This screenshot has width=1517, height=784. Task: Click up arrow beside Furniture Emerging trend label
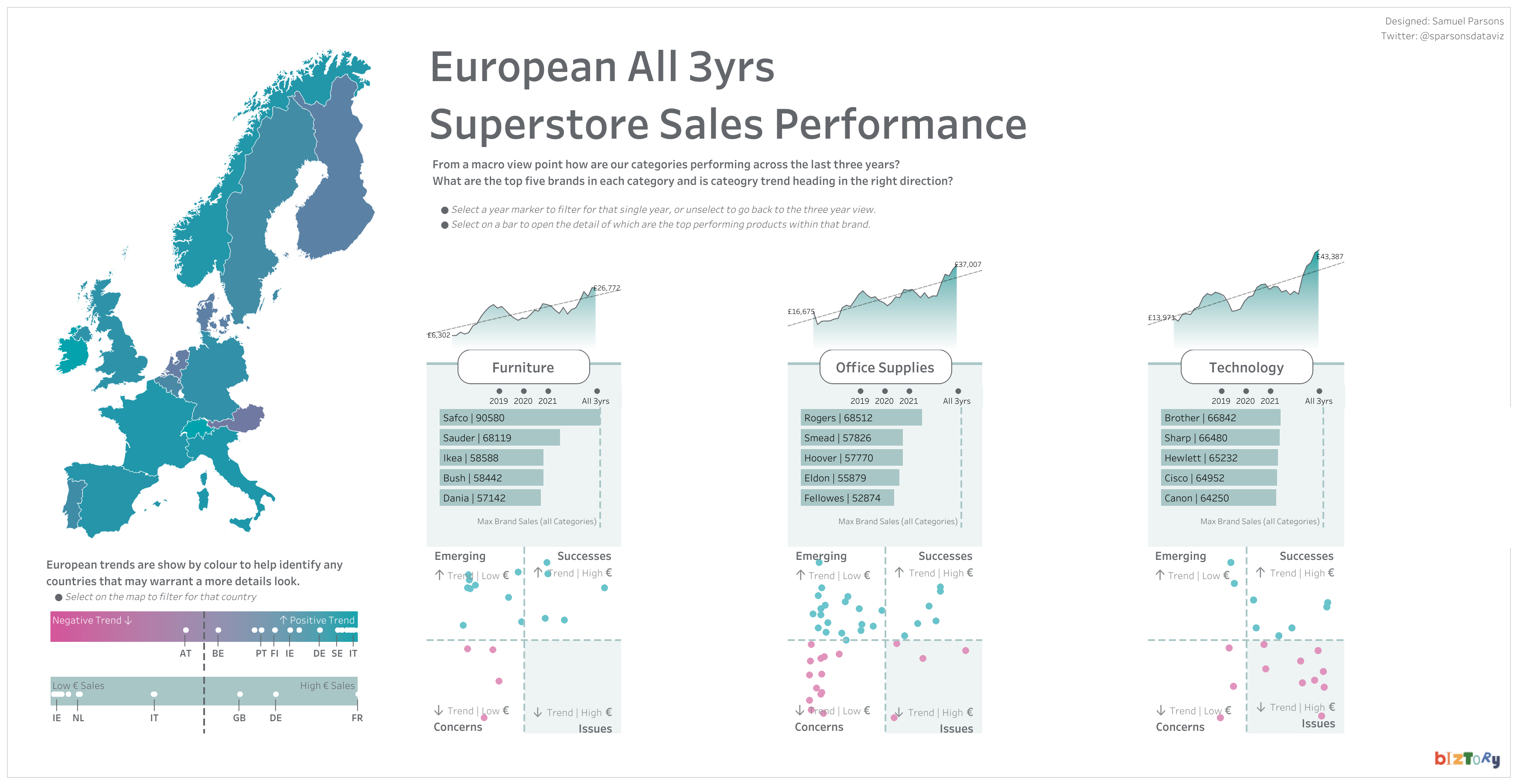[x=439, y=575]
